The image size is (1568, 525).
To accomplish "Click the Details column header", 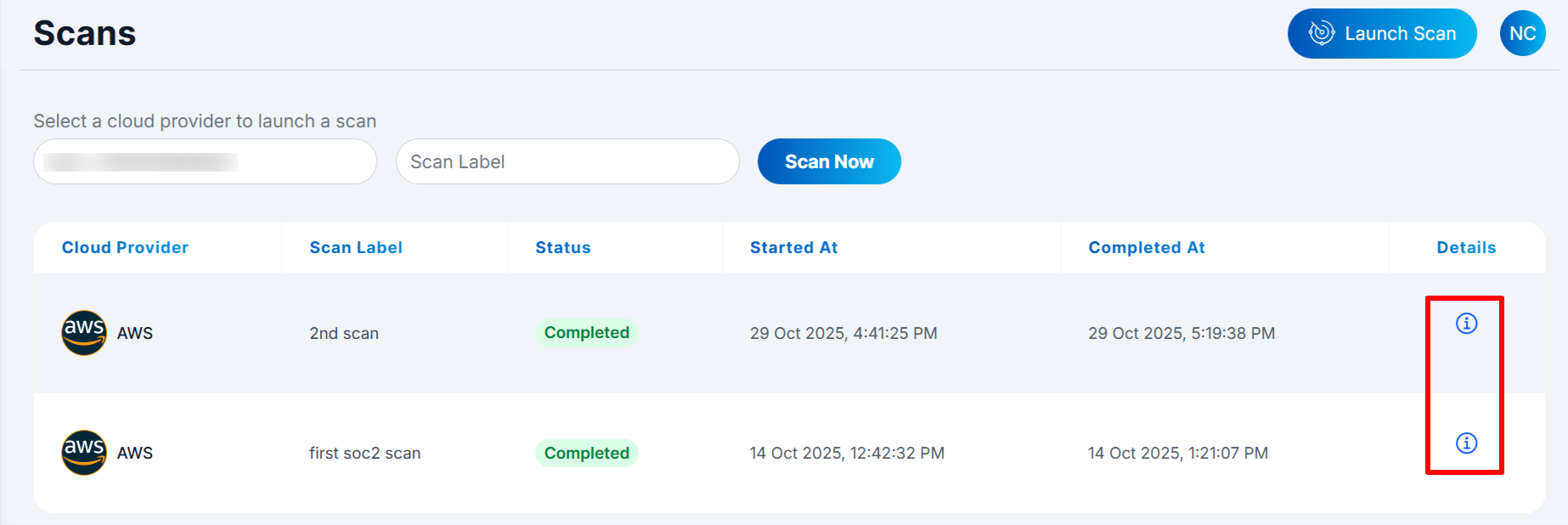I will tap(1466, 248).
